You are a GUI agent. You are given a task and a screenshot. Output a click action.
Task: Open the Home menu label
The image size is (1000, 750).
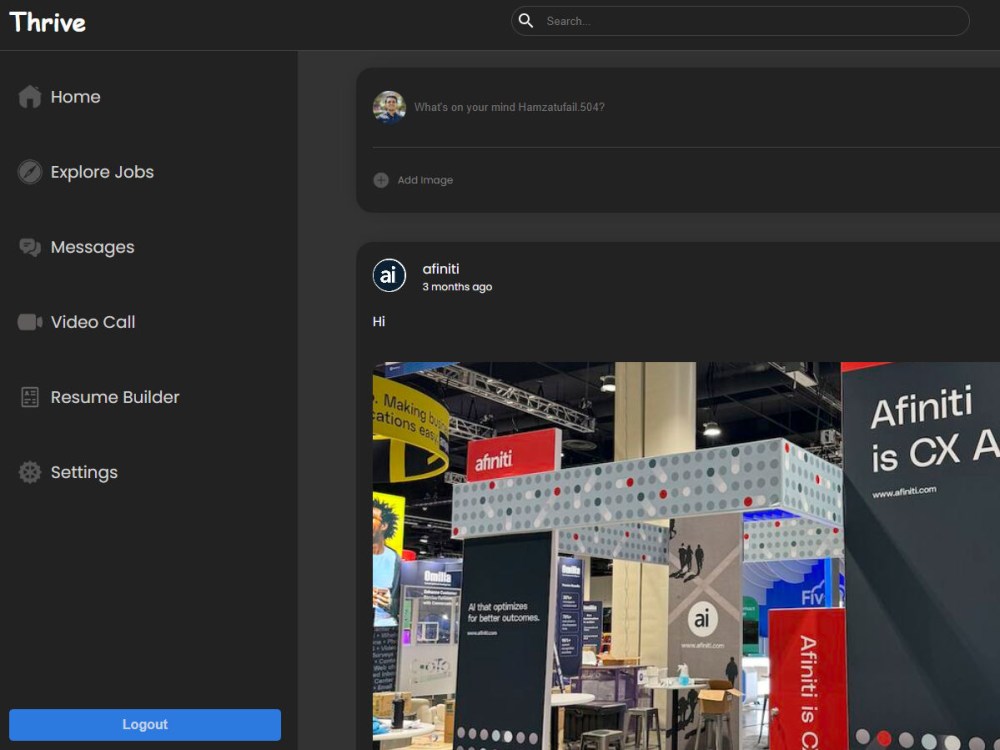tap(75, 97)
